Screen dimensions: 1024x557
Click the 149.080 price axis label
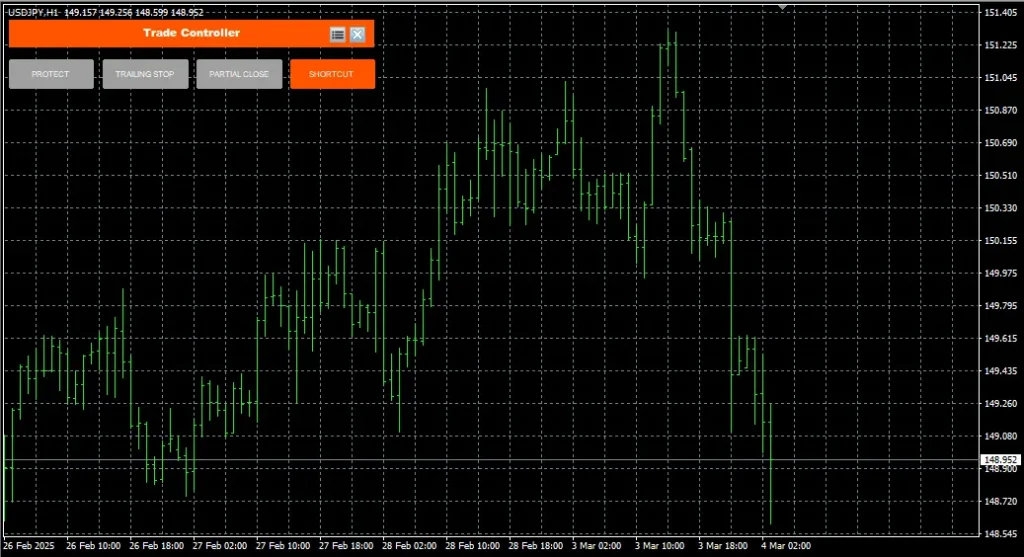(x=1000, y=436)
